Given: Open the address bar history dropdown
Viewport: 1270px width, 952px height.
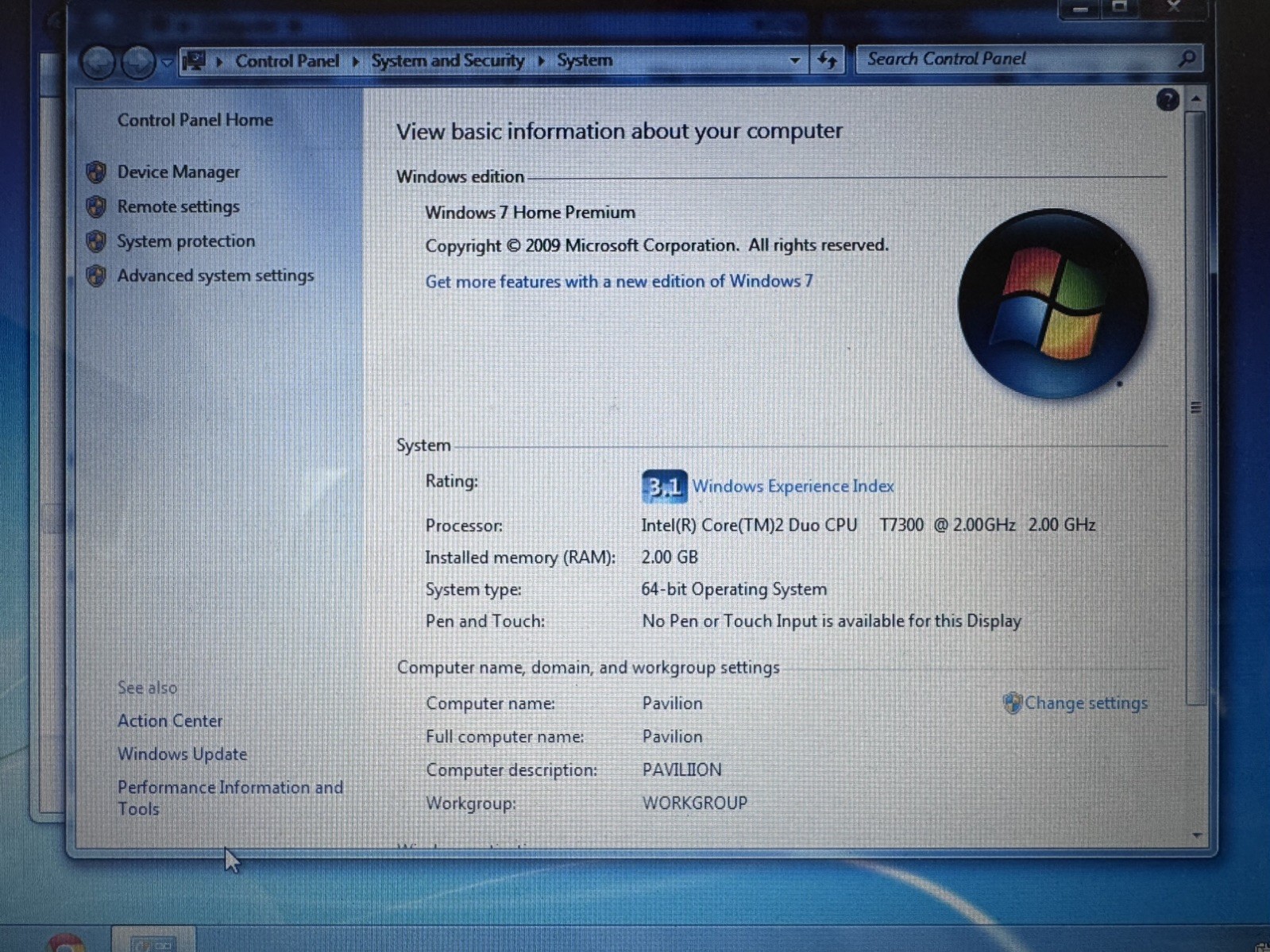Looking at the screenshot, I should tap(793, 60).
